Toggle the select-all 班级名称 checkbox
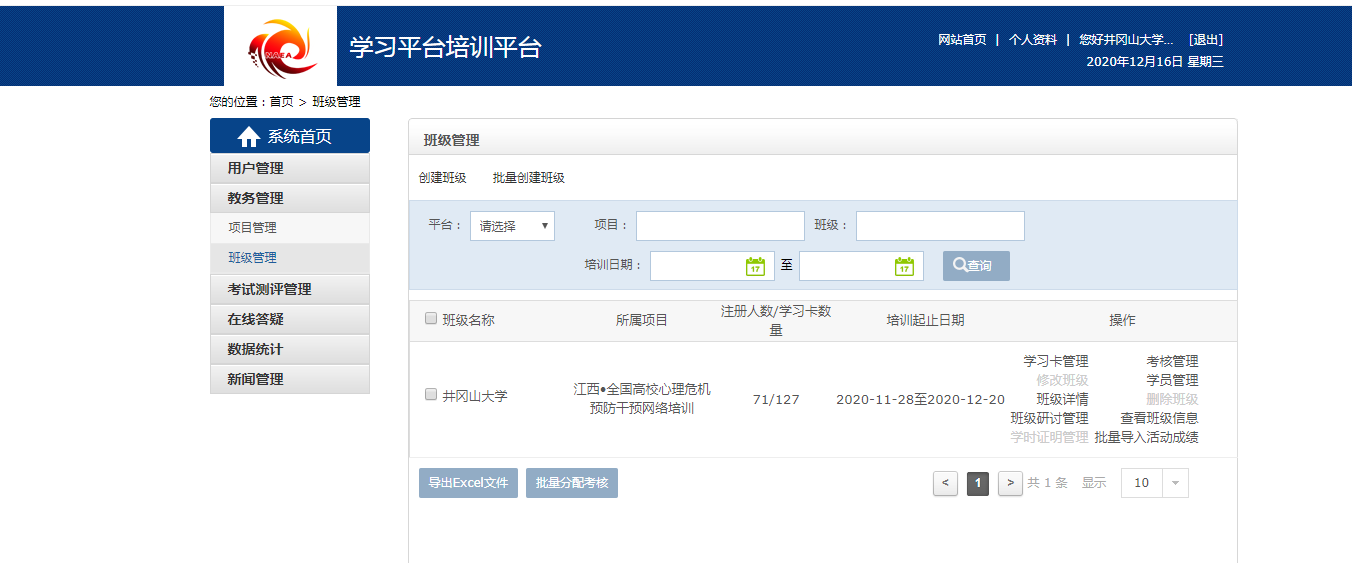This screenshot has width=1352, height=563. (x=431, y=319)
